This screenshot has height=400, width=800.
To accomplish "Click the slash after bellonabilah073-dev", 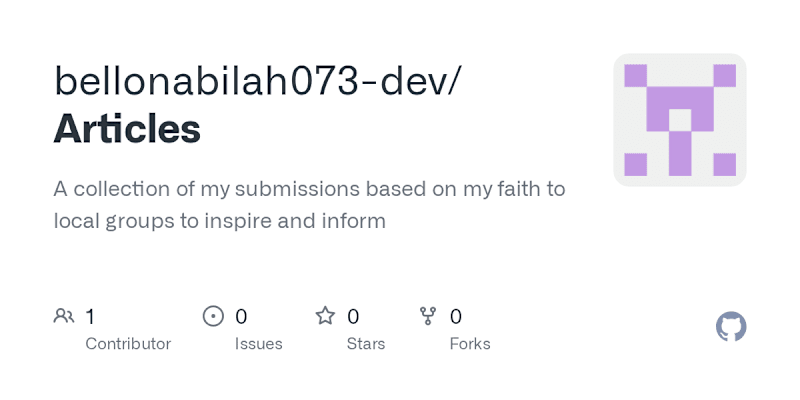I will (453, 83).
